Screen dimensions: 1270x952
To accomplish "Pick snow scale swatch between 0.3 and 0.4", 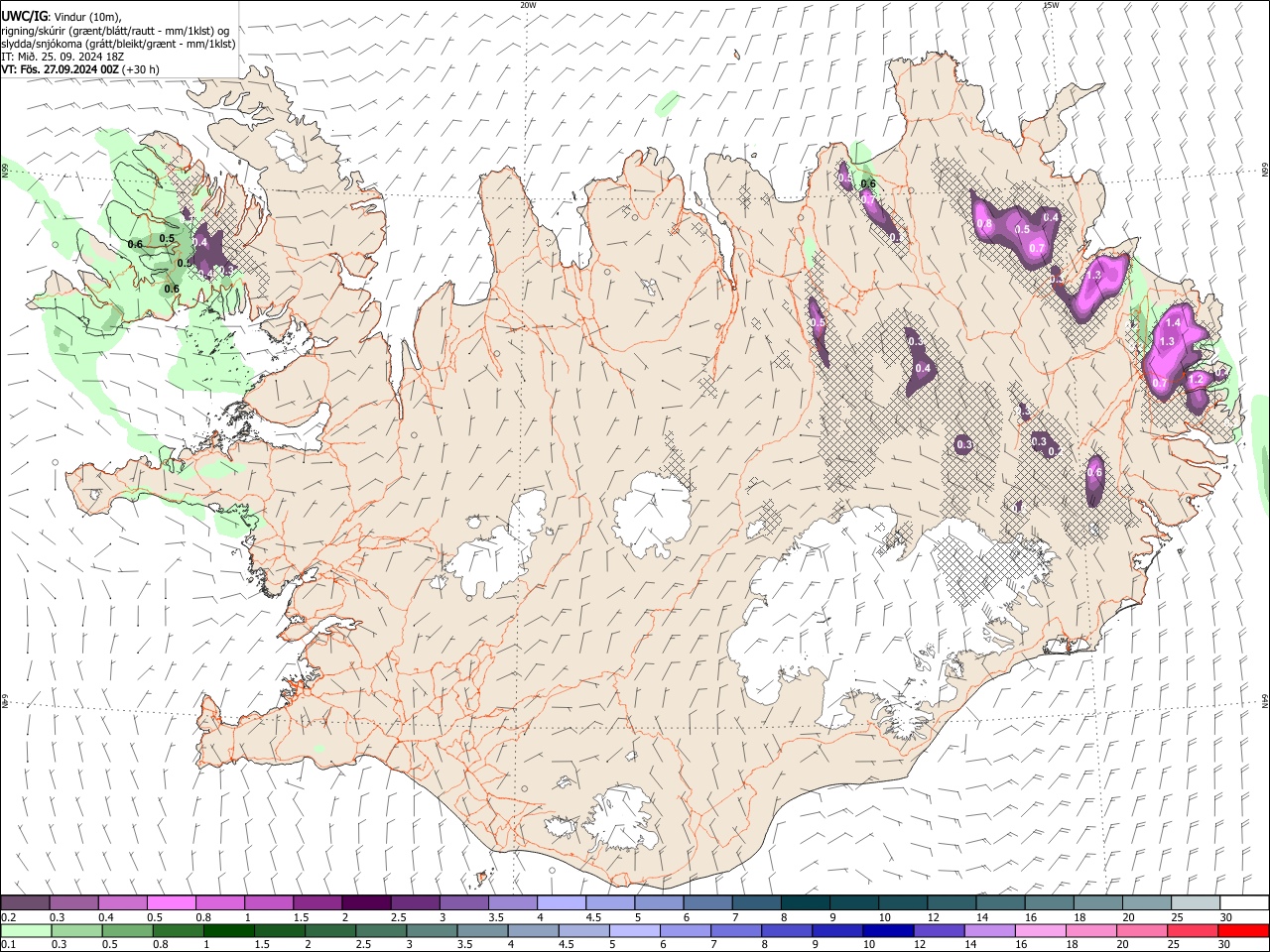I will pyautogui.click(x=73, y=902).
